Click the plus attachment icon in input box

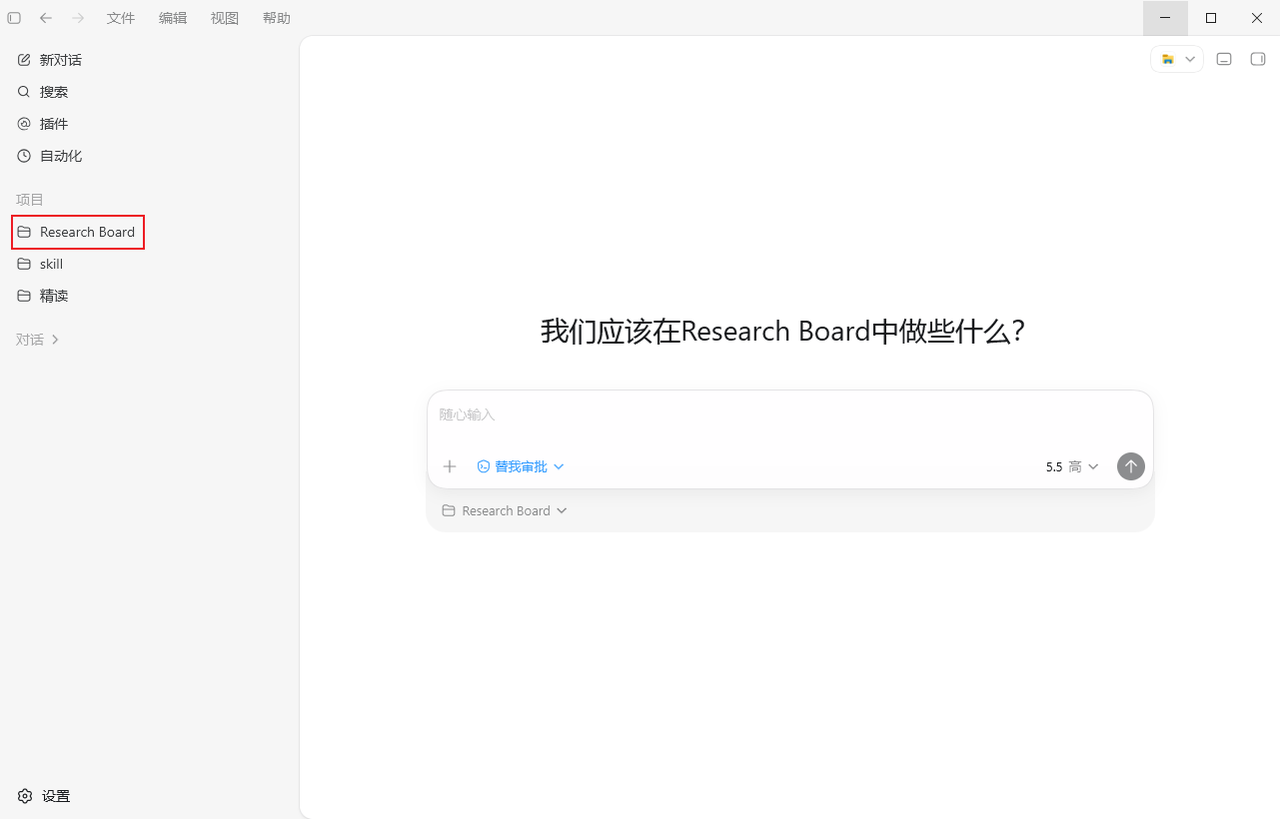point(450,466)
